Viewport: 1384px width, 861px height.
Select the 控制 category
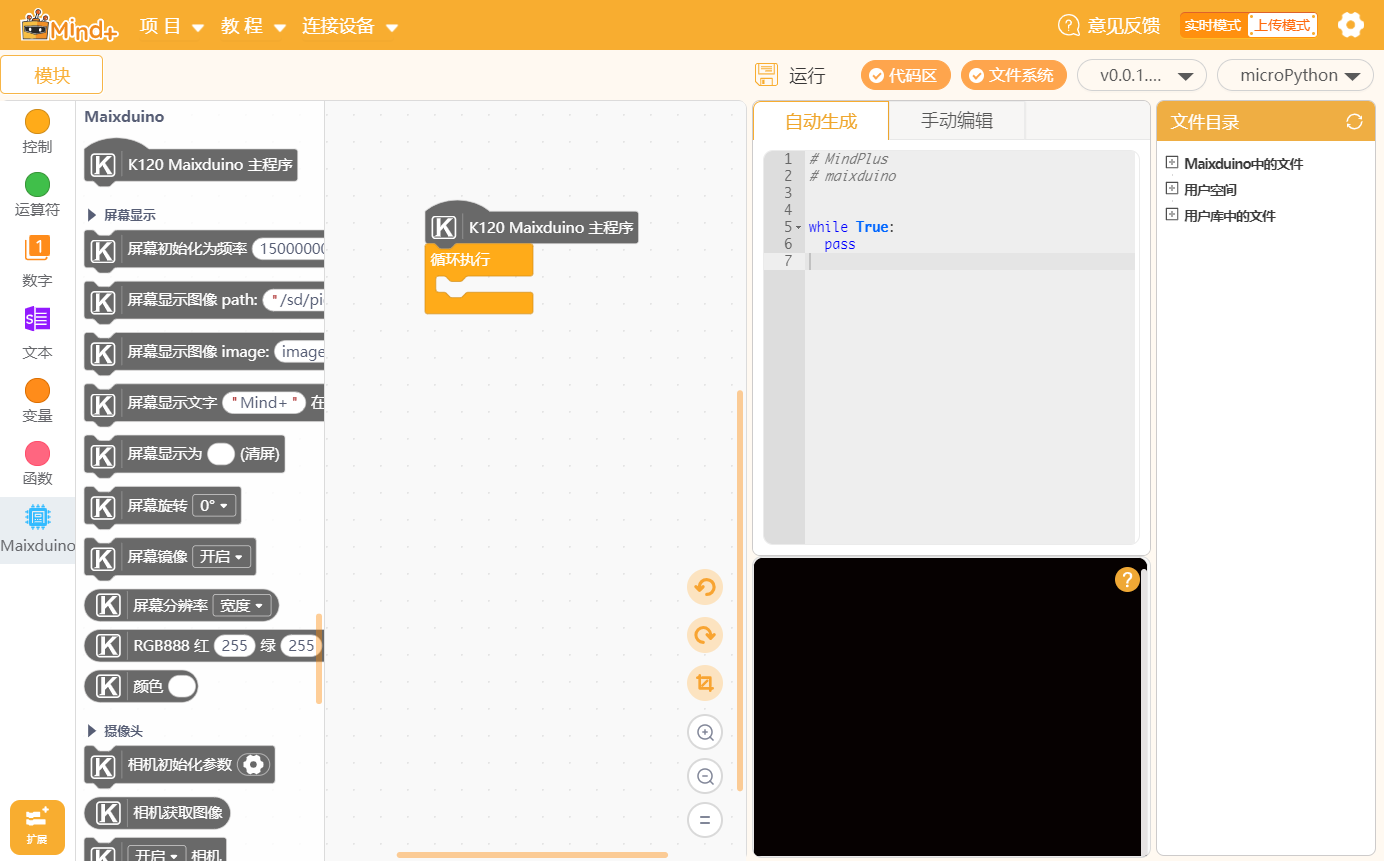[37, 133]
